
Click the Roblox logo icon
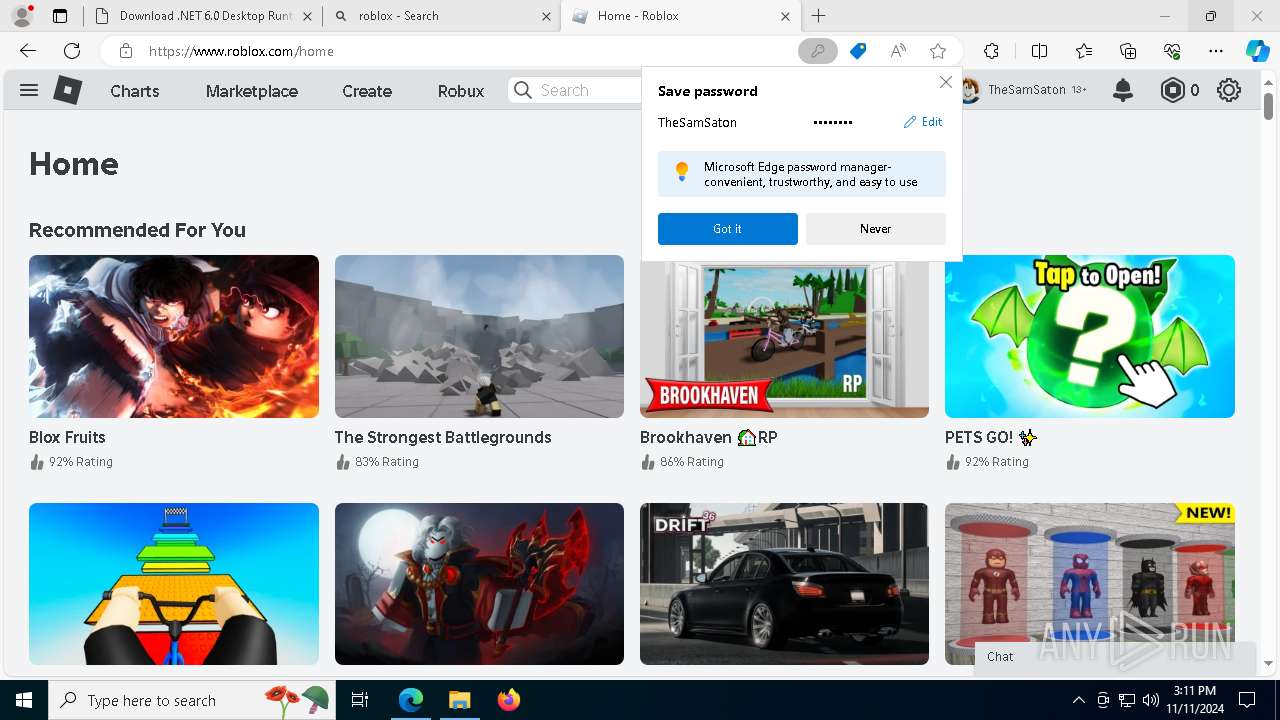[x=67, y=90]
